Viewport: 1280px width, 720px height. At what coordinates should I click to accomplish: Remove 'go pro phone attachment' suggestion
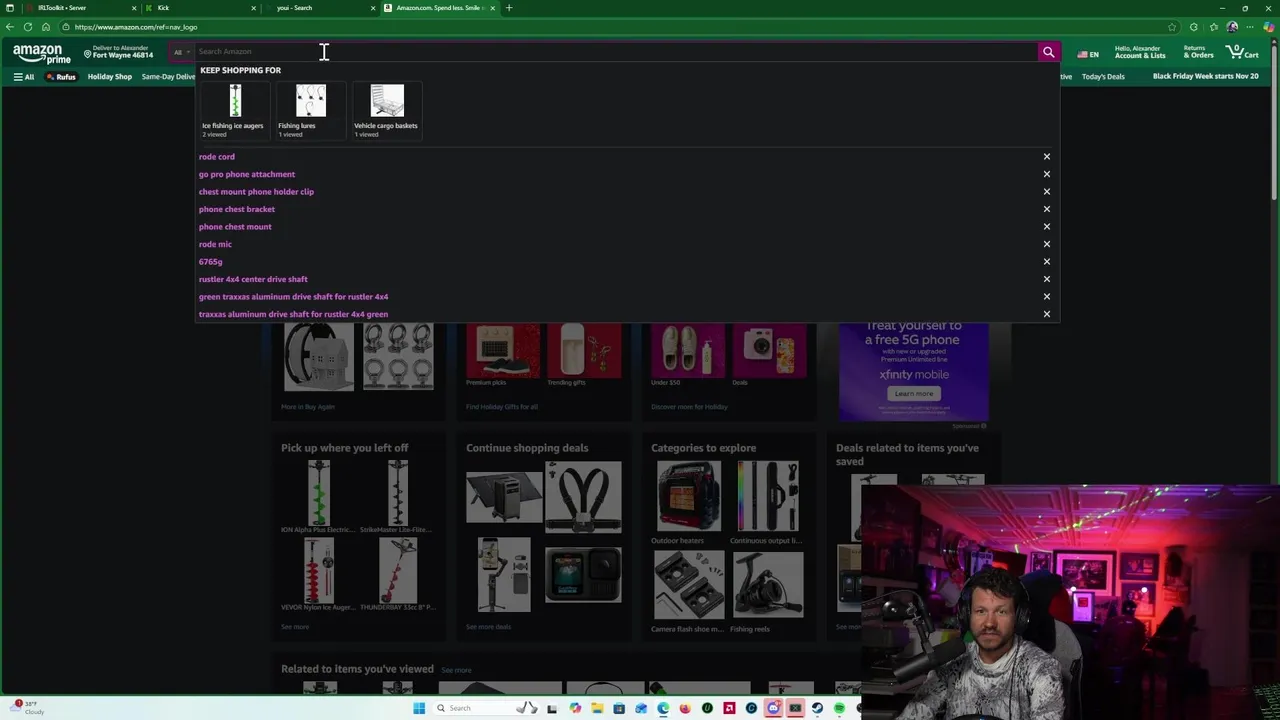pos(1047,174)
